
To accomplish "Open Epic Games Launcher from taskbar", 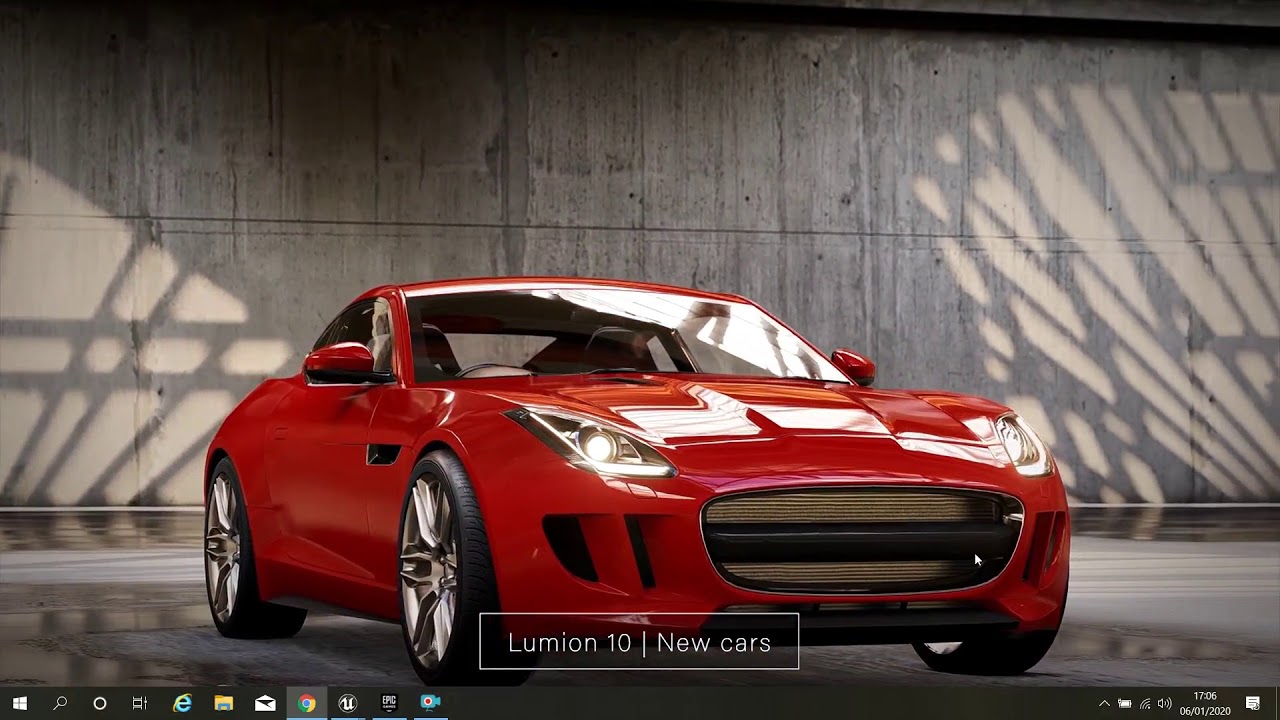I will click(x=389, y=703).
